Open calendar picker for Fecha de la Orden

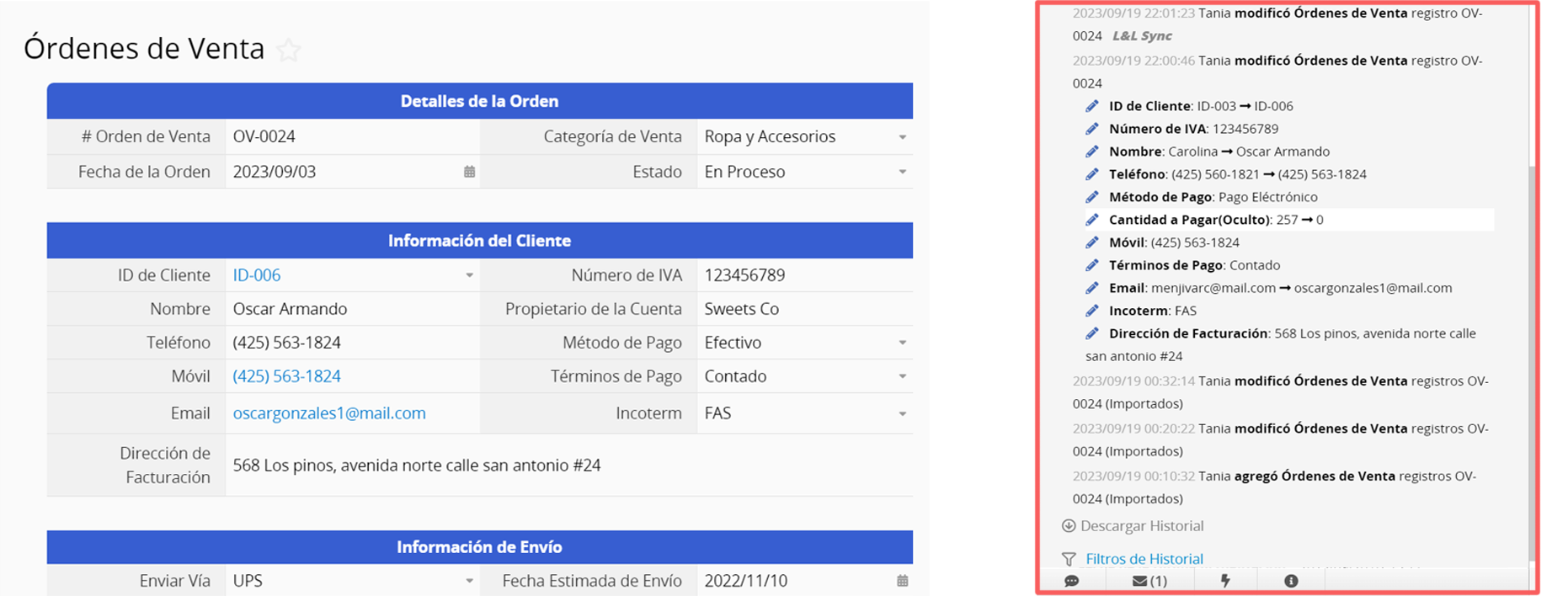click(469, 172)
